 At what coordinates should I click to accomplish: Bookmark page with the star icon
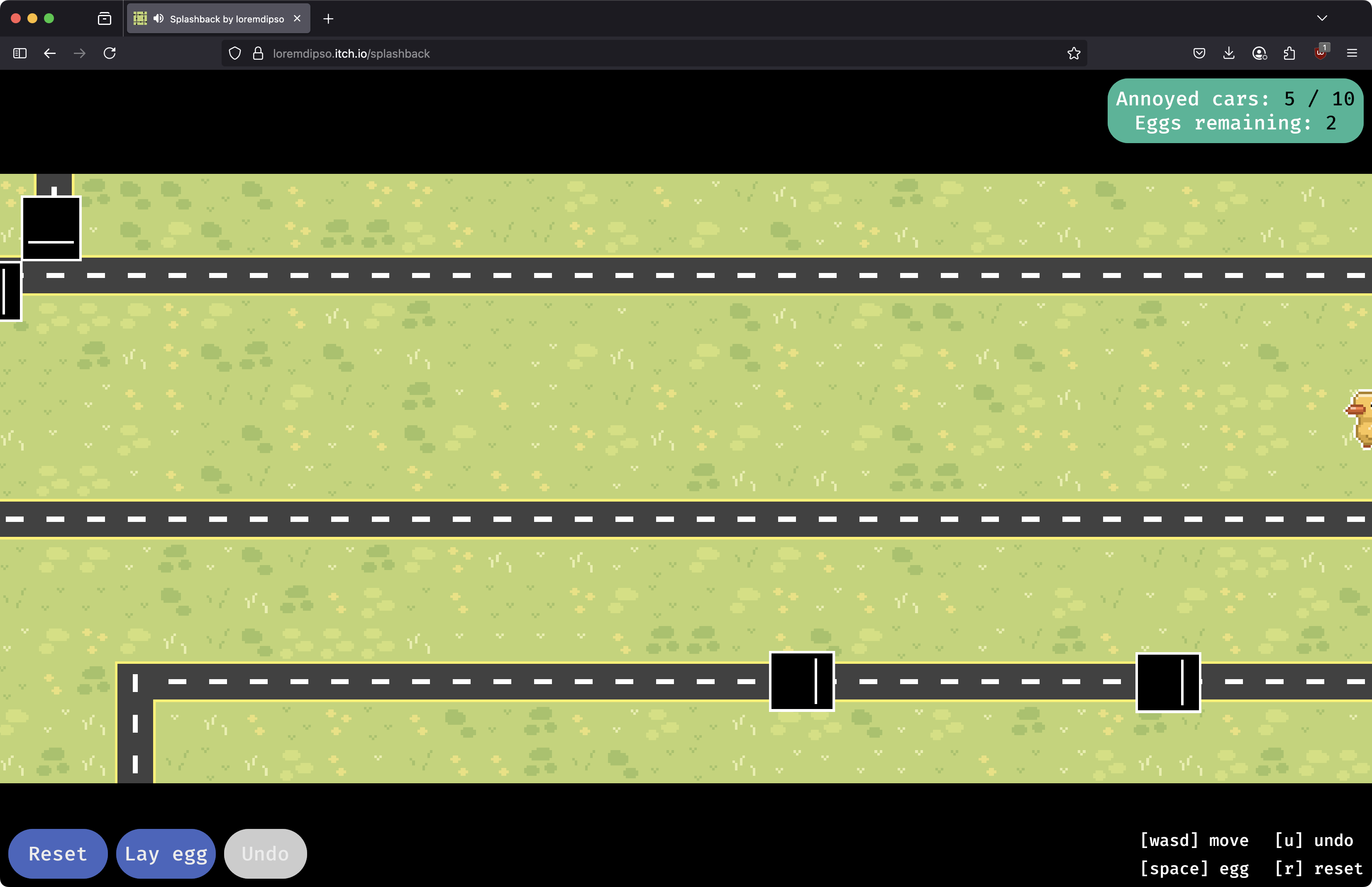tap(1073, 53)
